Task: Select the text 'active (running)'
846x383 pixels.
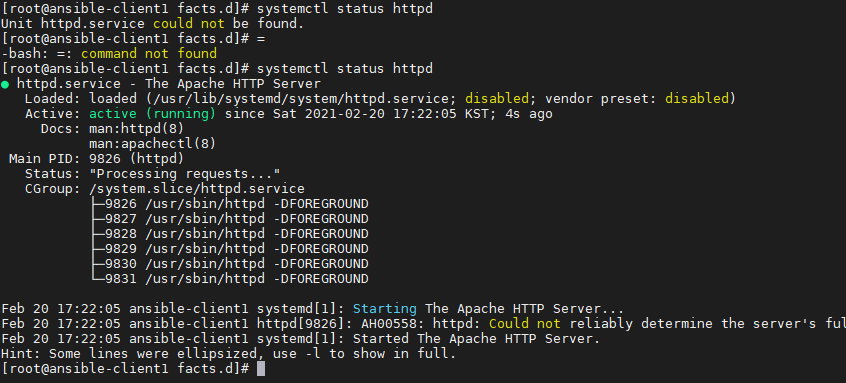Action: (152, 114)
